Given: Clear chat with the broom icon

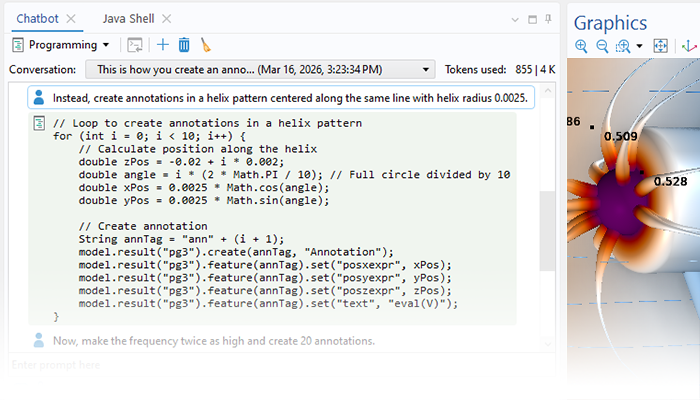Looking at the screenshot, I should coord(205,45).
